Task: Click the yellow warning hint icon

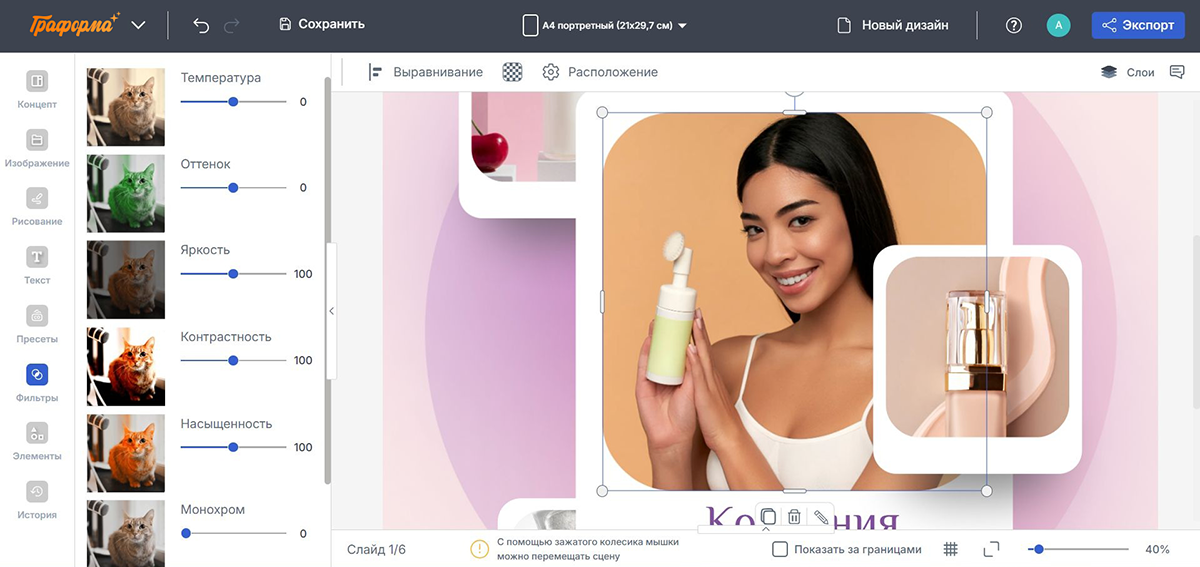Action: coord(480,549)
